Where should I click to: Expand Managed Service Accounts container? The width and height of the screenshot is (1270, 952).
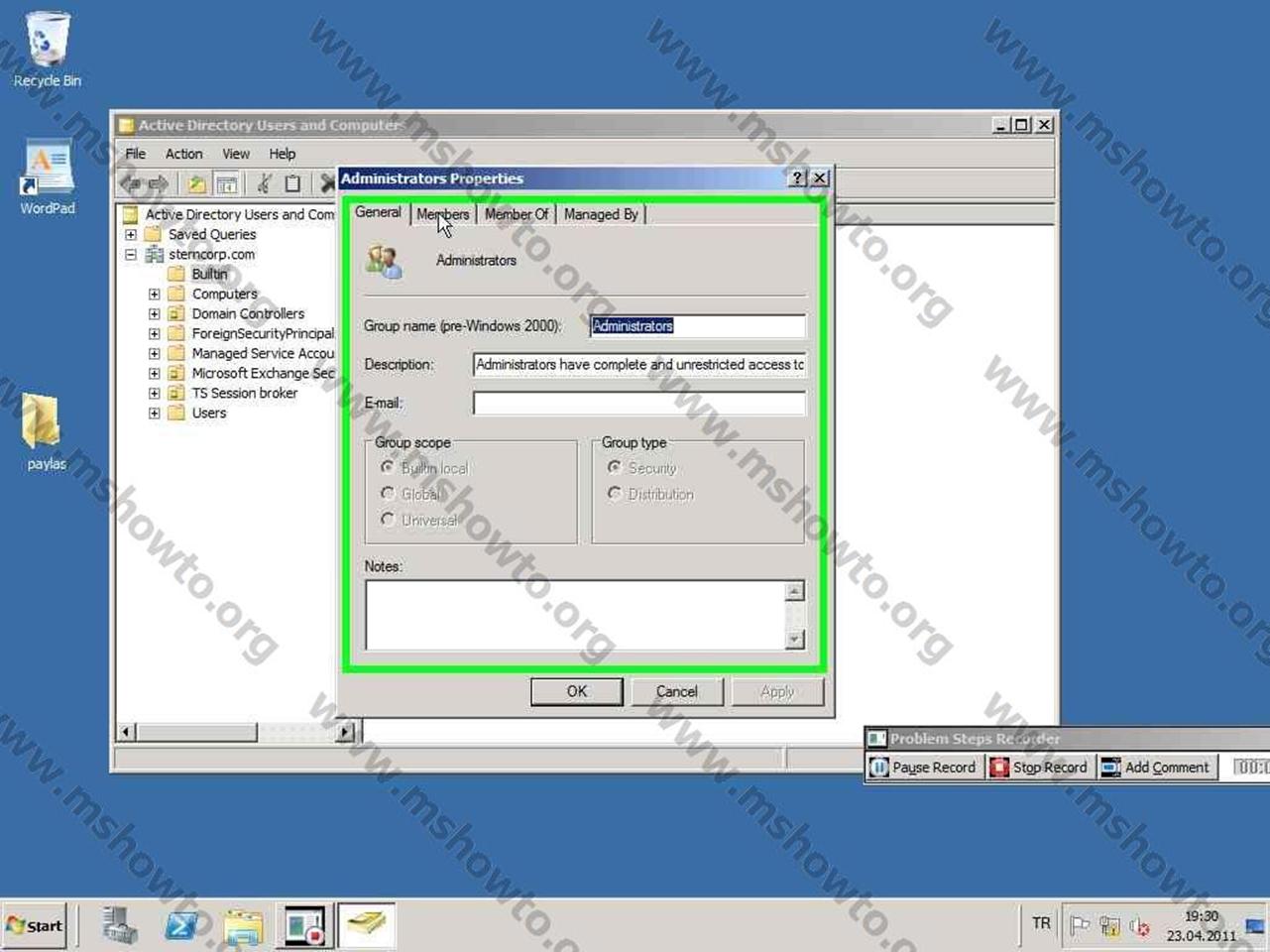[x=154, y=354]
